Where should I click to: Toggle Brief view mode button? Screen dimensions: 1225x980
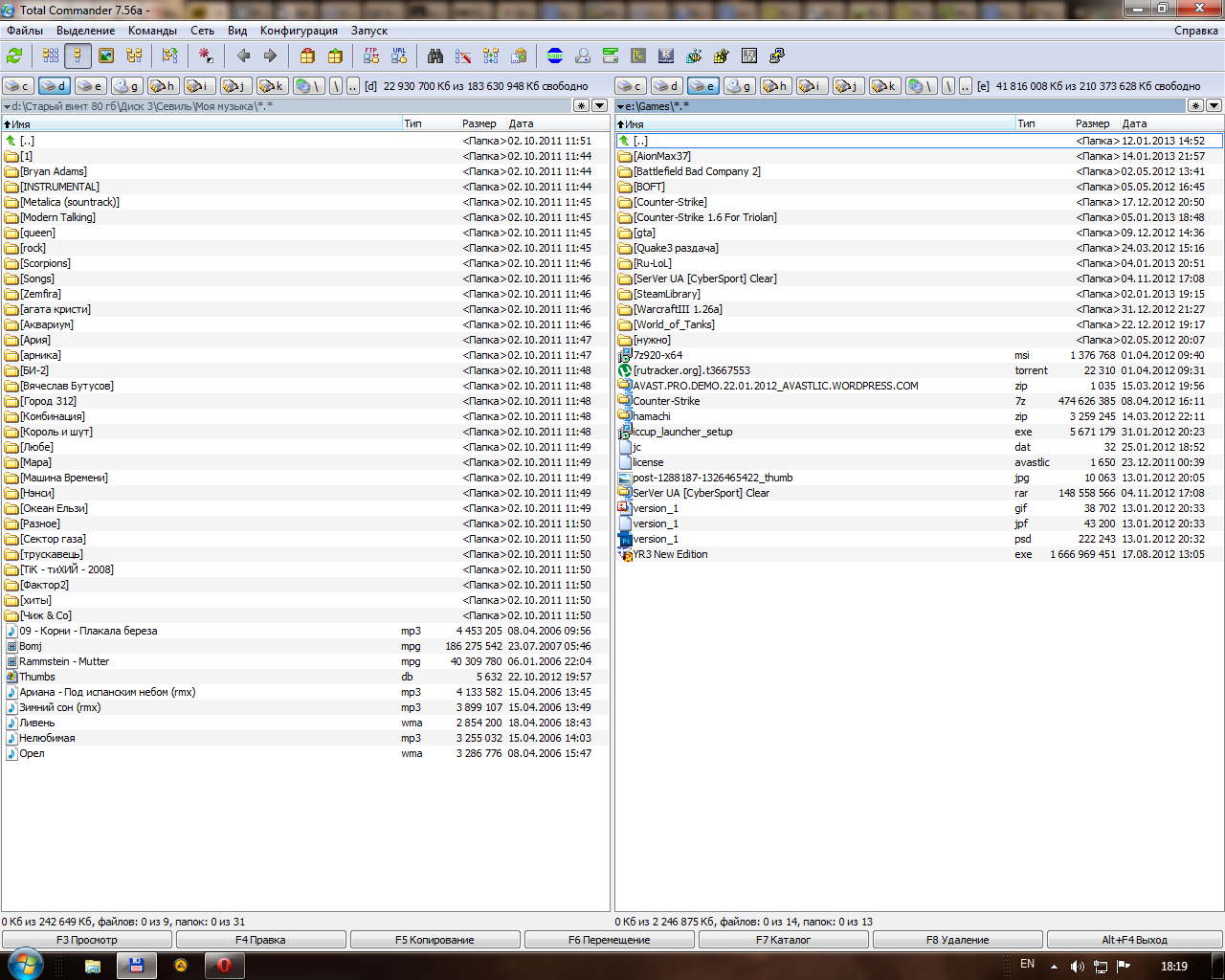51,56
